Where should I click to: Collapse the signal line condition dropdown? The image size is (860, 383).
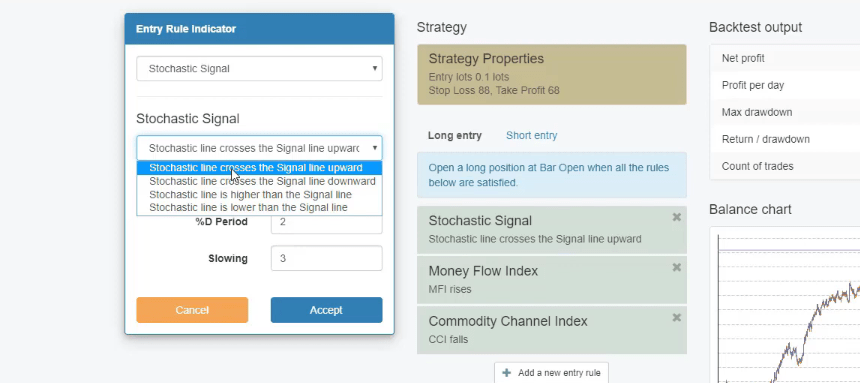tap(259, 148)
